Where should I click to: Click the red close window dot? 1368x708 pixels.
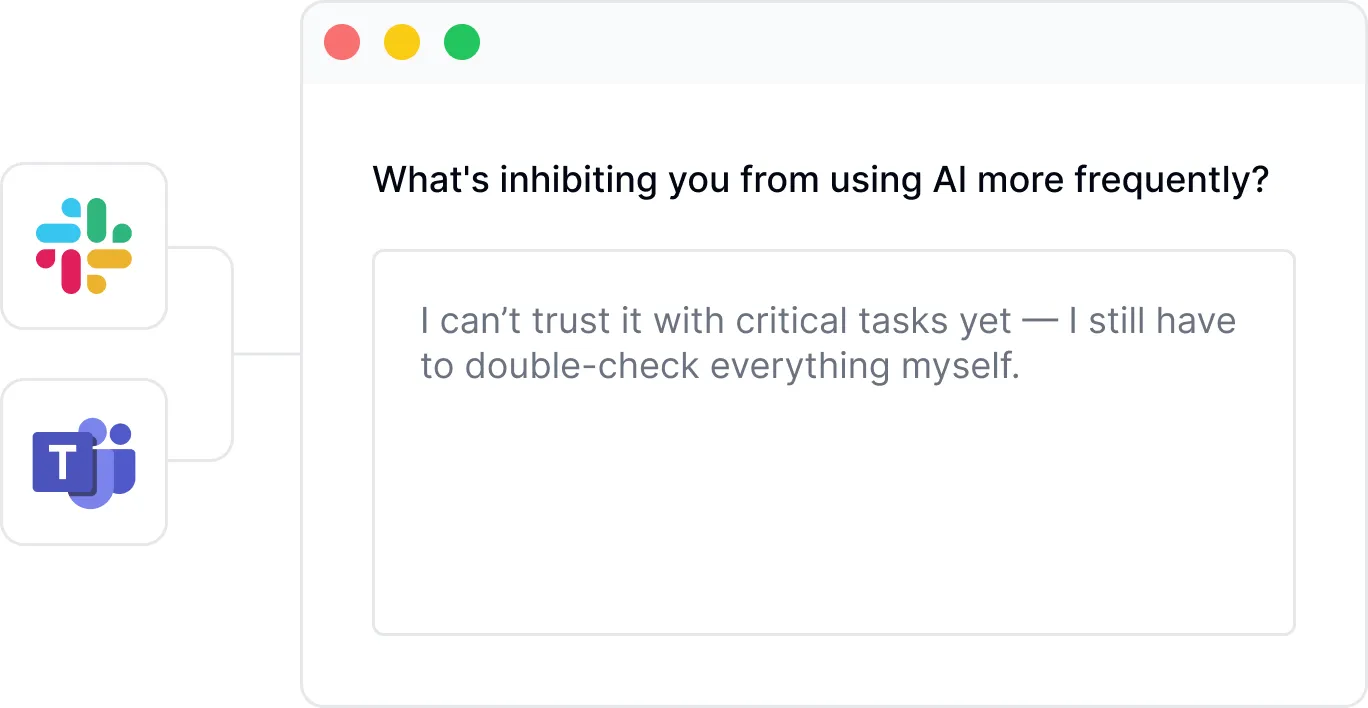point(342,43)
